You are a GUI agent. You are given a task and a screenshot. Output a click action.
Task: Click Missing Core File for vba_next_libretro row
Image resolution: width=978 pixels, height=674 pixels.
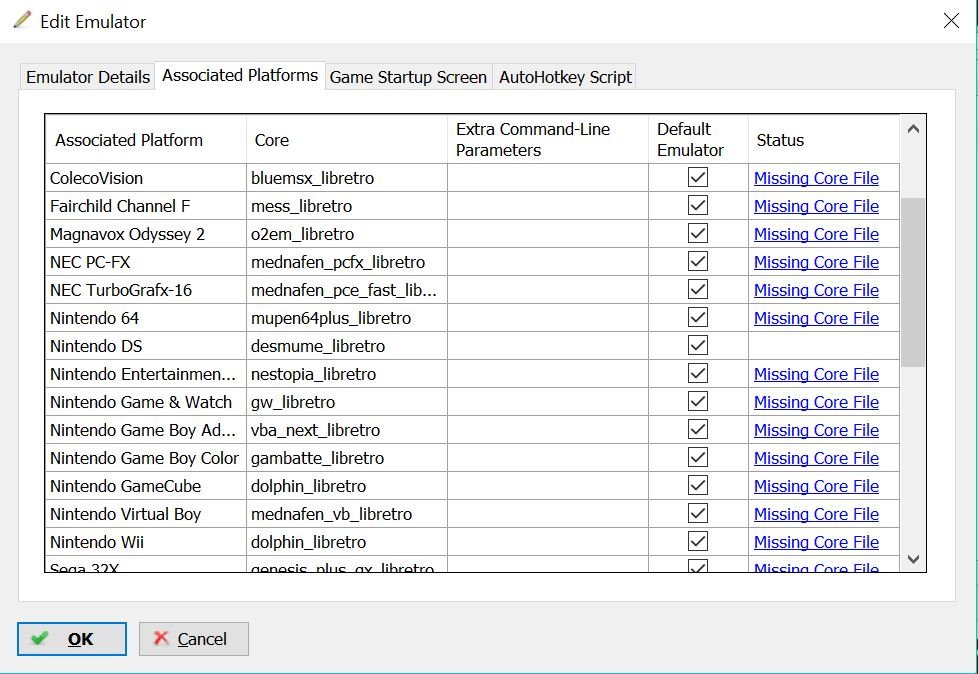[x=816, y=431]
